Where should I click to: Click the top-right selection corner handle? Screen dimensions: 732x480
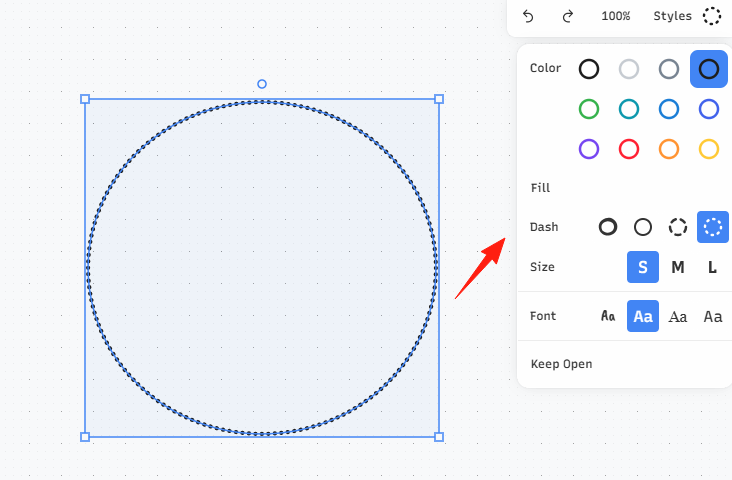click(439, 99)
